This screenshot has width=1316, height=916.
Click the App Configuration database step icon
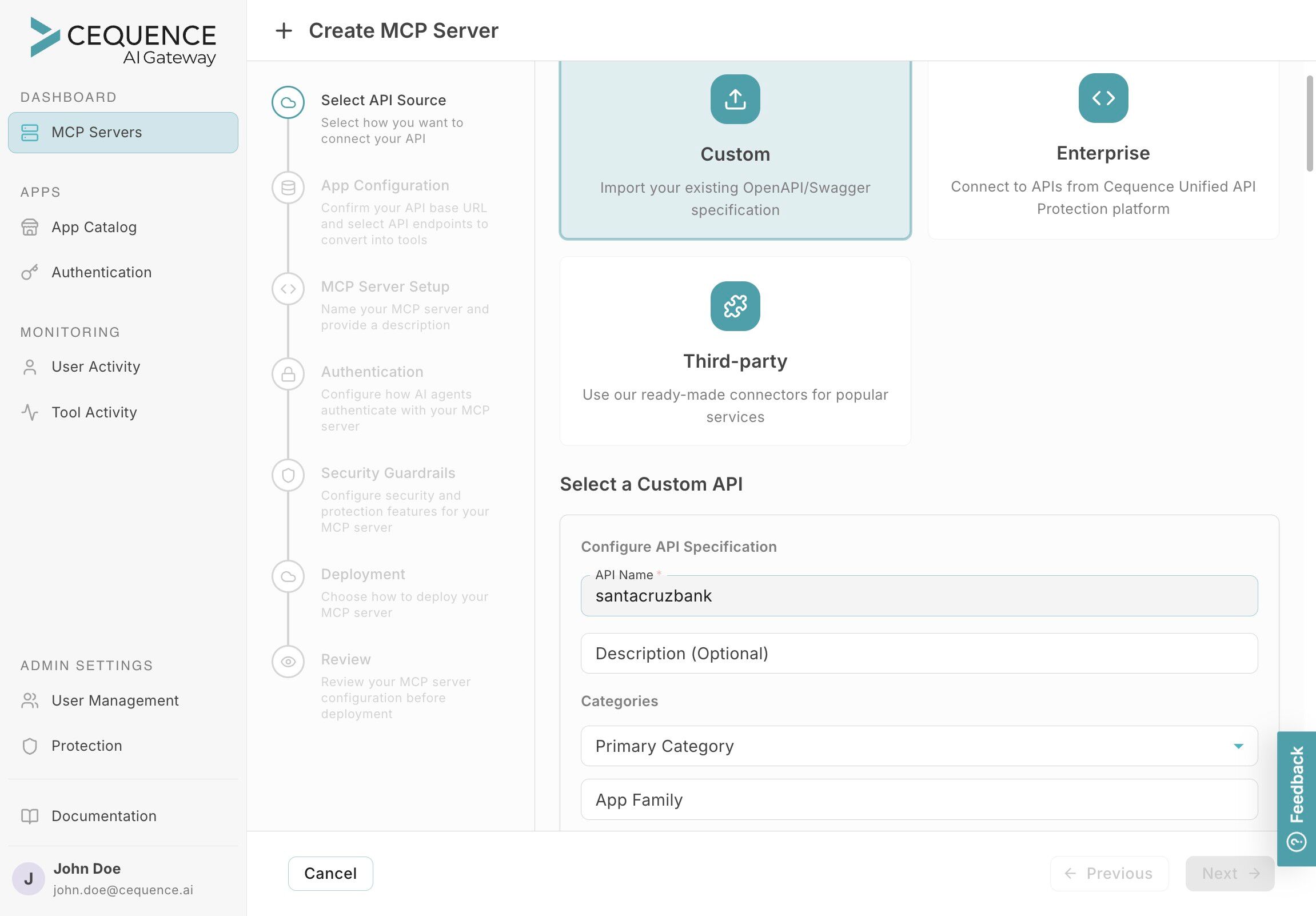pyautogui.click(x=288, y=188)
